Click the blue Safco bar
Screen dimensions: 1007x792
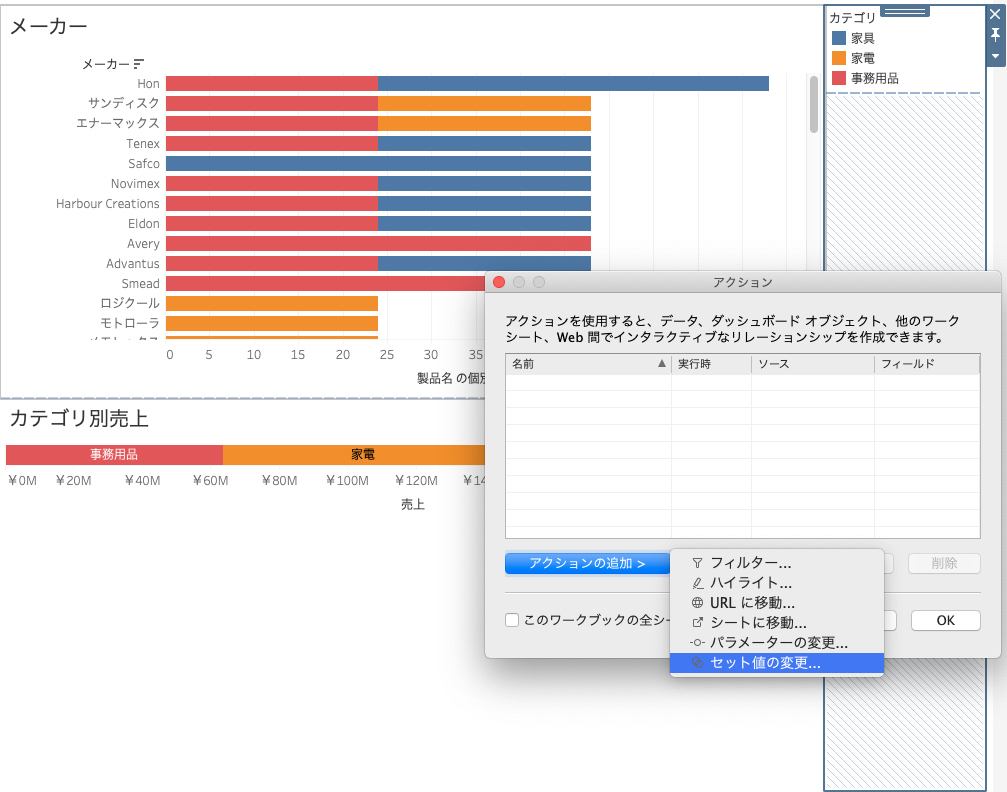click(378, 163)
